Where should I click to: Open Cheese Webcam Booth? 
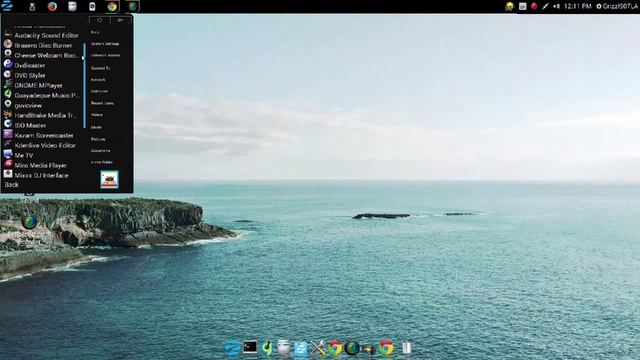[x=43, y=55]
